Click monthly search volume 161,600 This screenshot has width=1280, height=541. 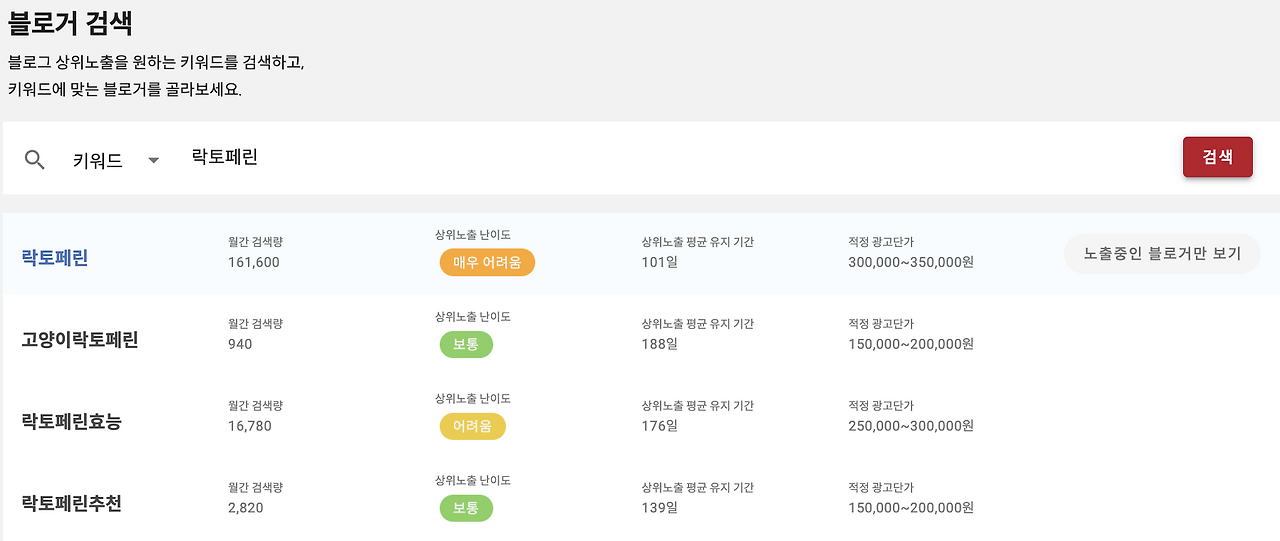pyautogui.click(x=254, y=262)
